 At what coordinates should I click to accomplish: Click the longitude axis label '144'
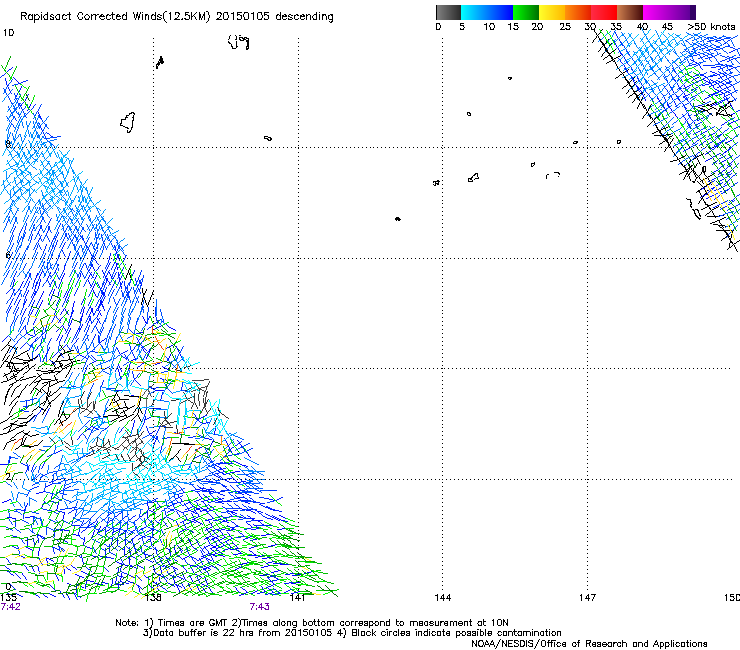click(x=442, y=598)
